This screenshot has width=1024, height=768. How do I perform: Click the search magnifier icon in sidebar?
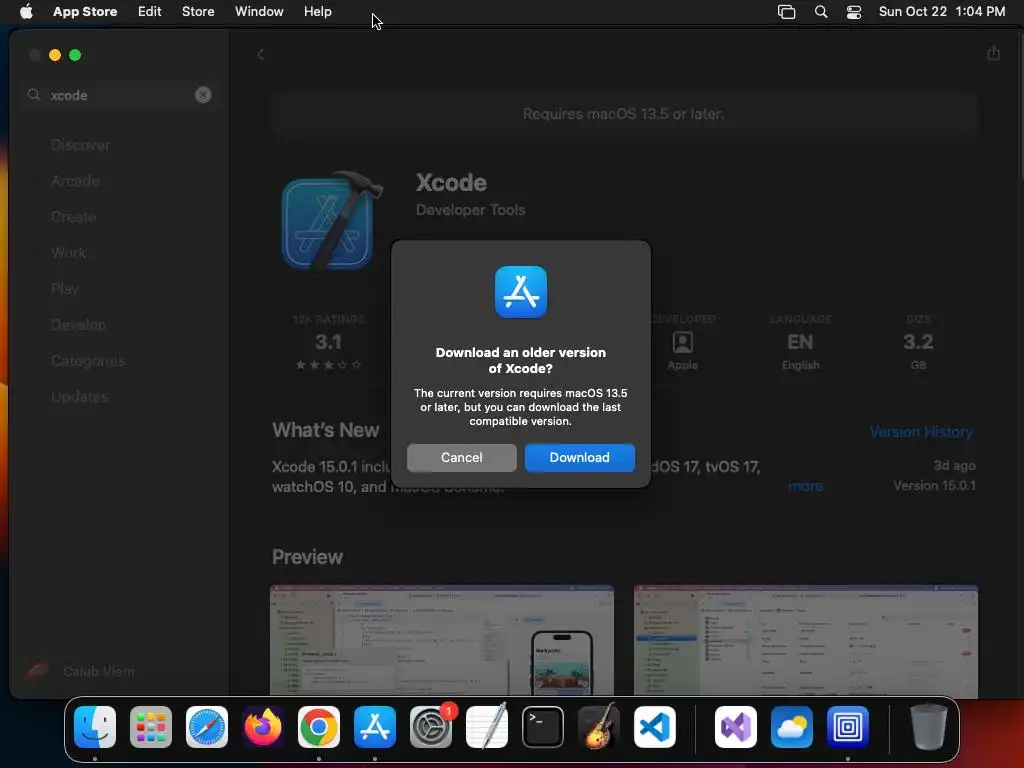[x=33, y=95]
